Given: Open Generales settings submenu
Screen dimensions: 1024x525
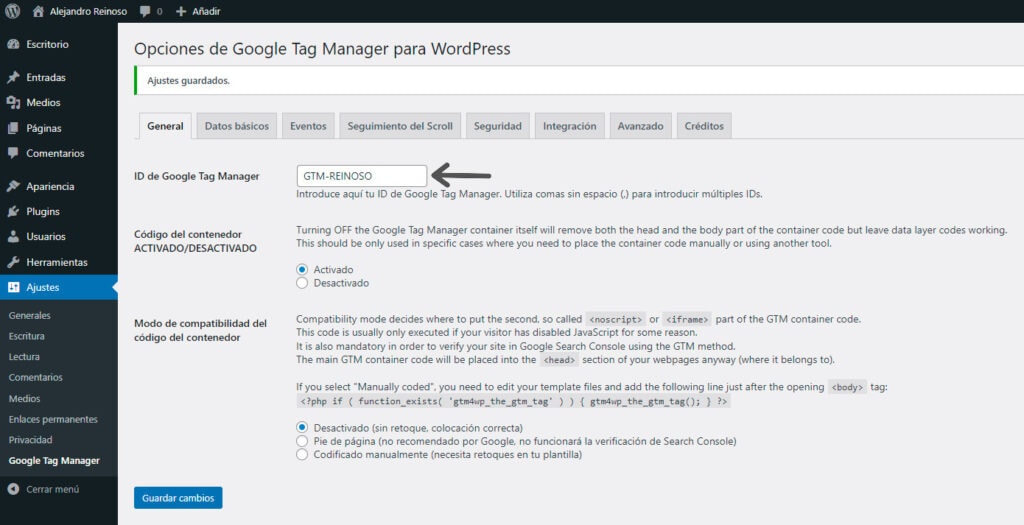Looking at the screenshot, I should click(x=29, y=315).
